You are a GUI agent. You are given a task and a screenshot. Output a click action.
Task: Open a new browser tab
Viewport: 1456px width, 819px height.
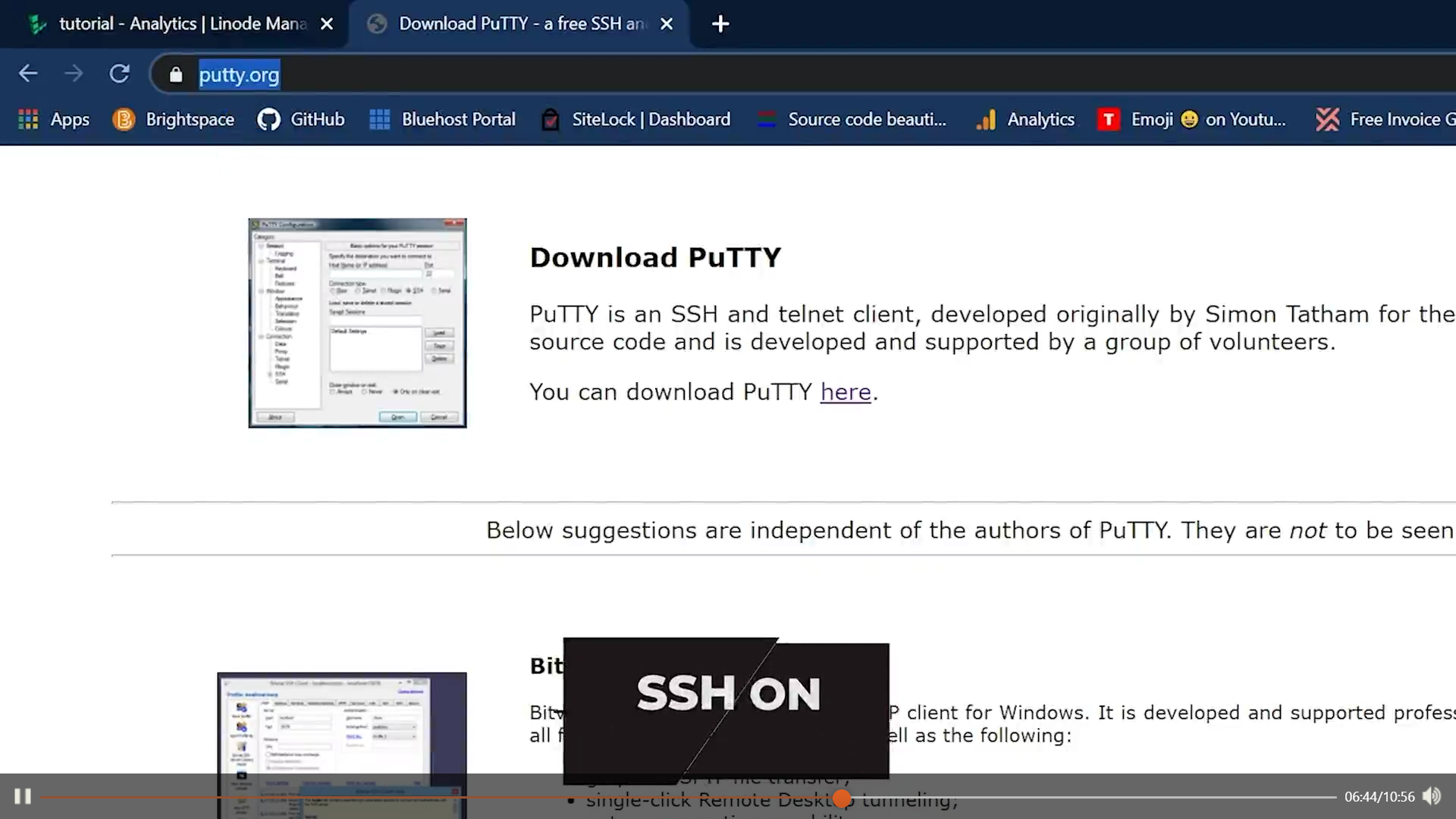click(720, 24)
